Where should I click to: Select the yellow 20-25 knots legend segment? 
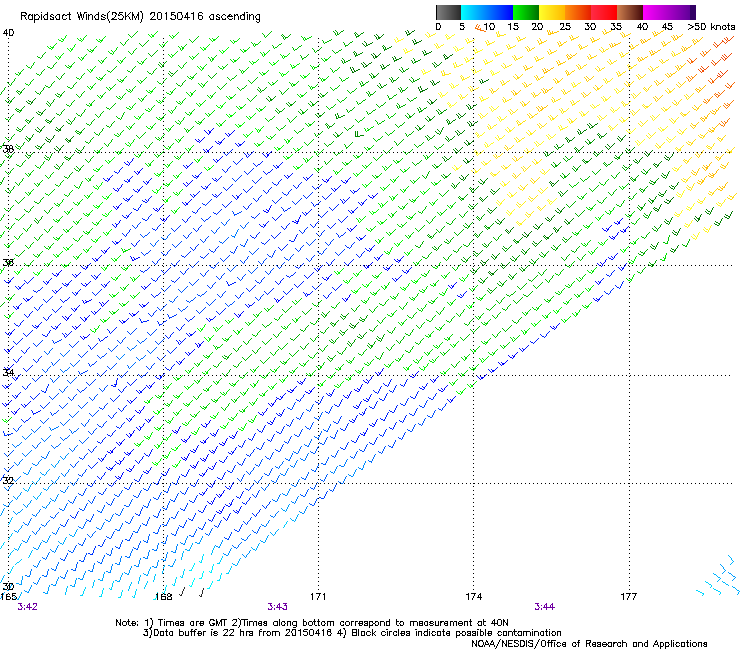coord(552,12)
